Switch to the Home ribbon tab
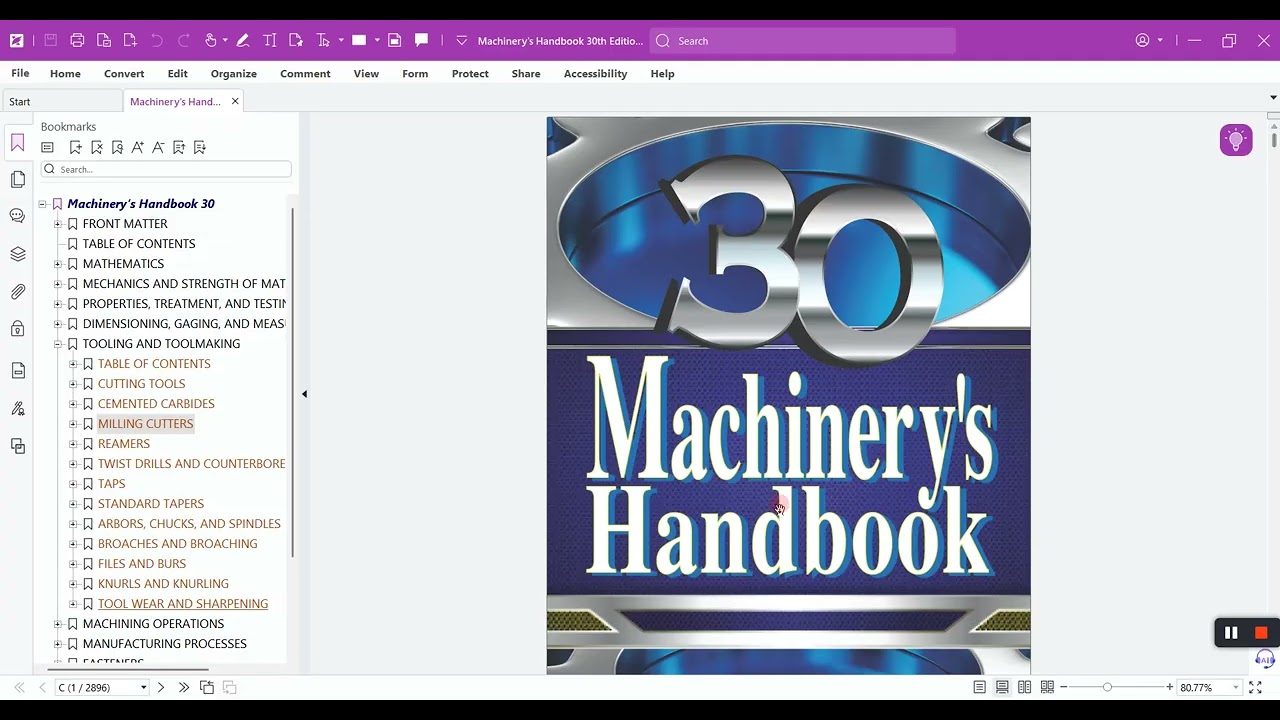 point(65,74)
